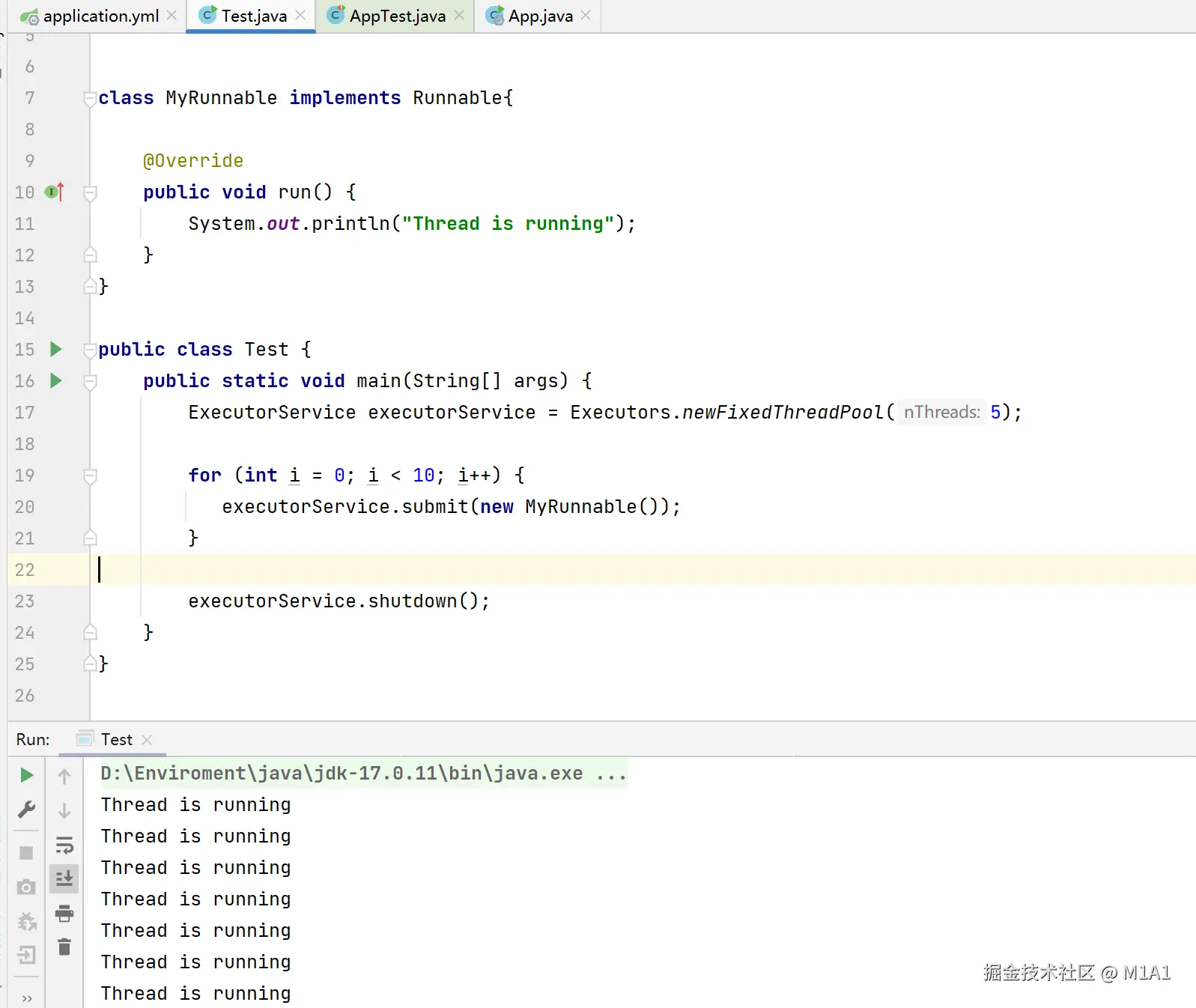Screen dimensions: 1196x1008
Task: Run main method from line 16 gutter arrow
Action: (55, 380)
